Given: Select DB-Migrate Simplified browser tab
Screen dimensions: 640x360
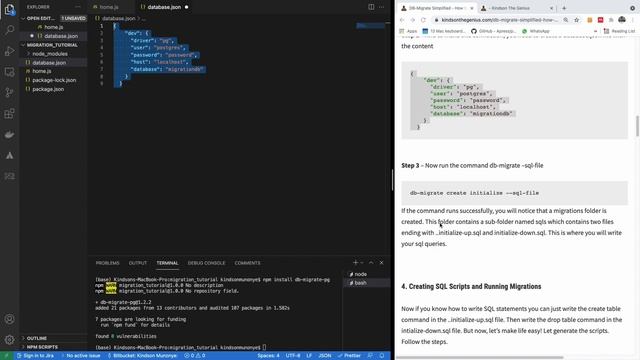Looking at the screenshot, I should tap(437, 8).
